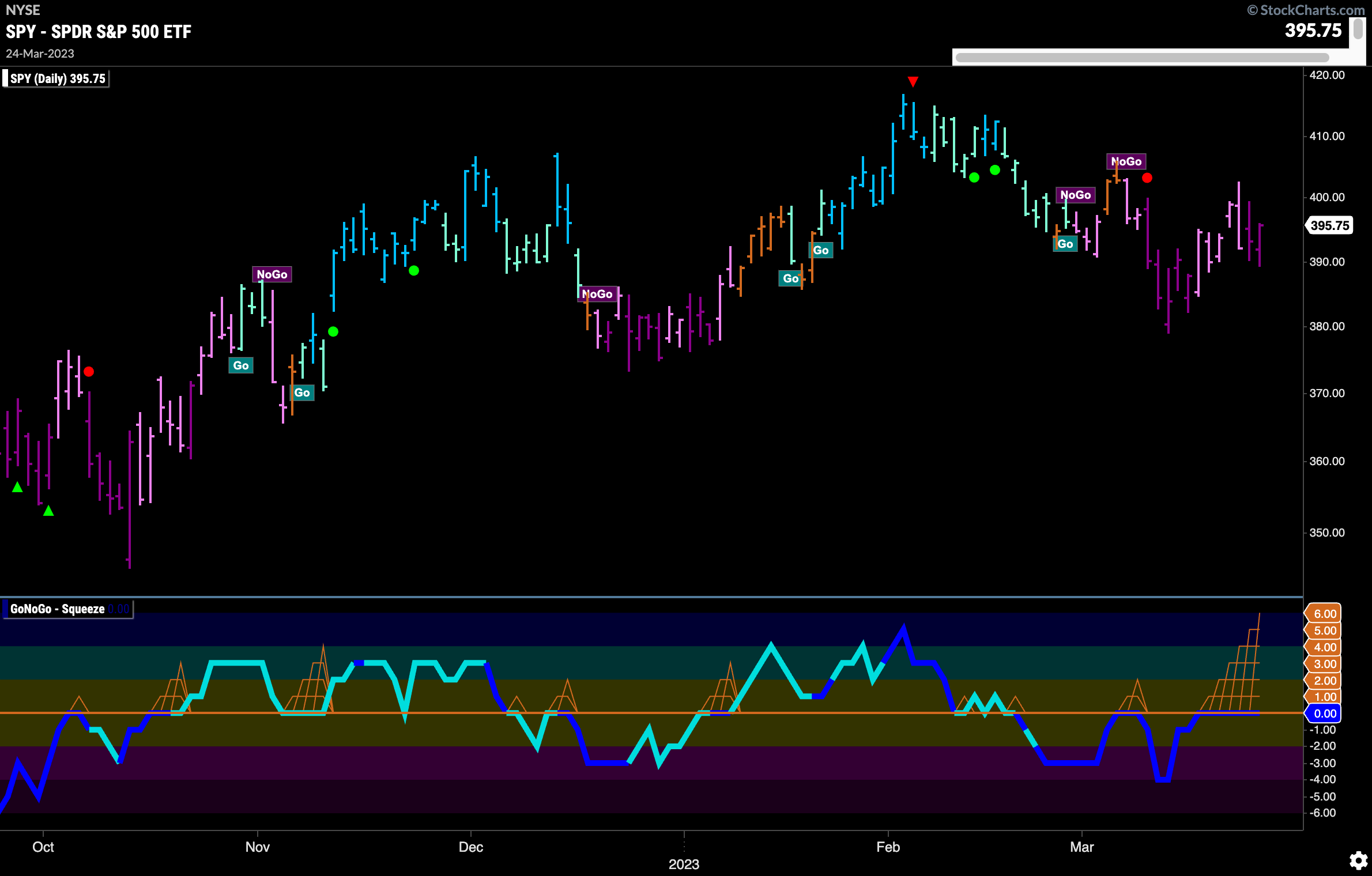Click the right green dot marker in mid February
This screenshot has height=876, width=1372.
coord(995,170)
